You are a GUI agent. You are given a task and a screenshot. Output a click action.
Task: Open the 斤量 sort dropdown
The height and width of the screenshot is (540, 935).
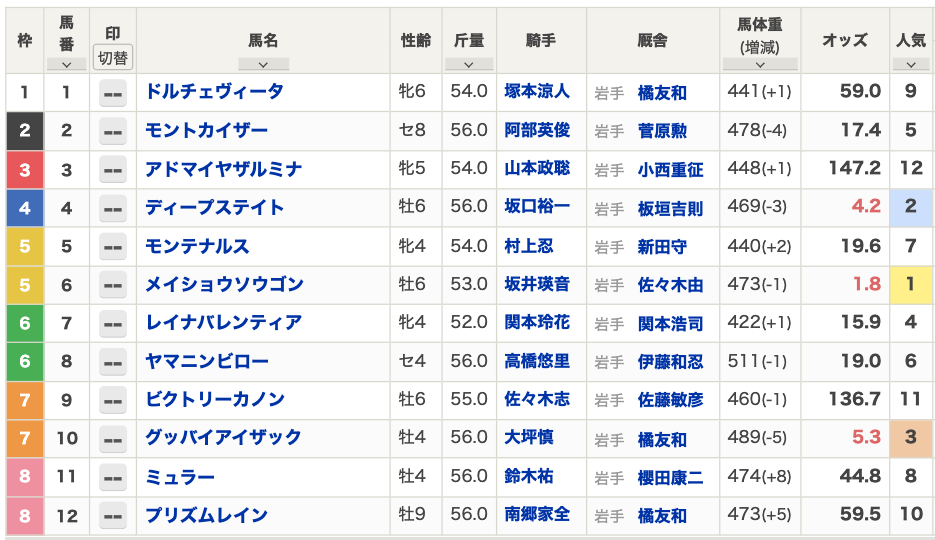coord(469,64)
